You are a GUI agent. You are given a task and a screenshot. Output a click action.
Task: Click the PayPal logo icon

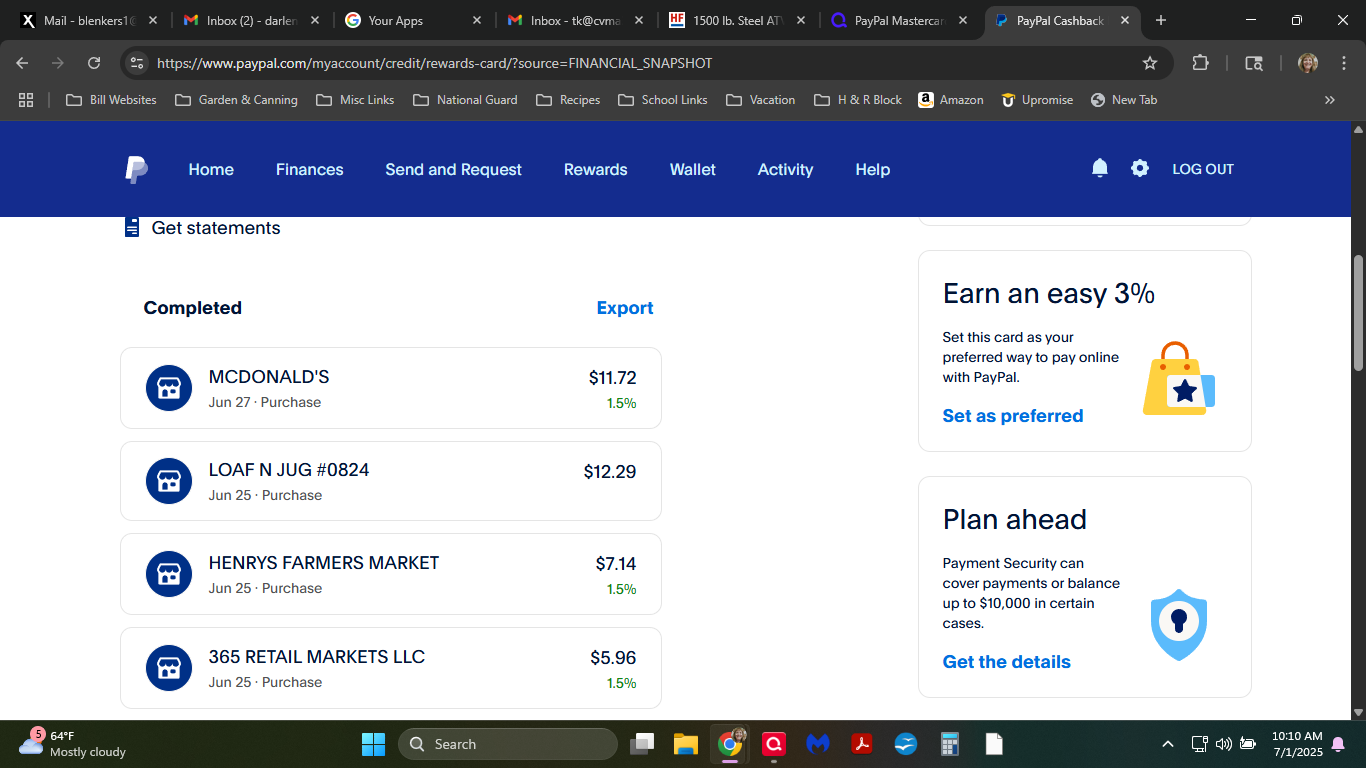136,170
